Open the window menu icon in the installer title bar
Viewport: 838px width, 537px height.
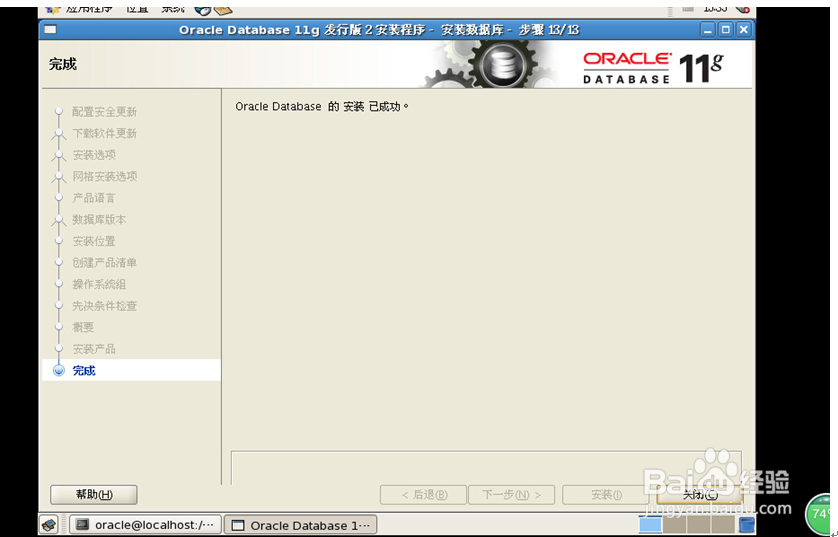(x=51, y=29)
